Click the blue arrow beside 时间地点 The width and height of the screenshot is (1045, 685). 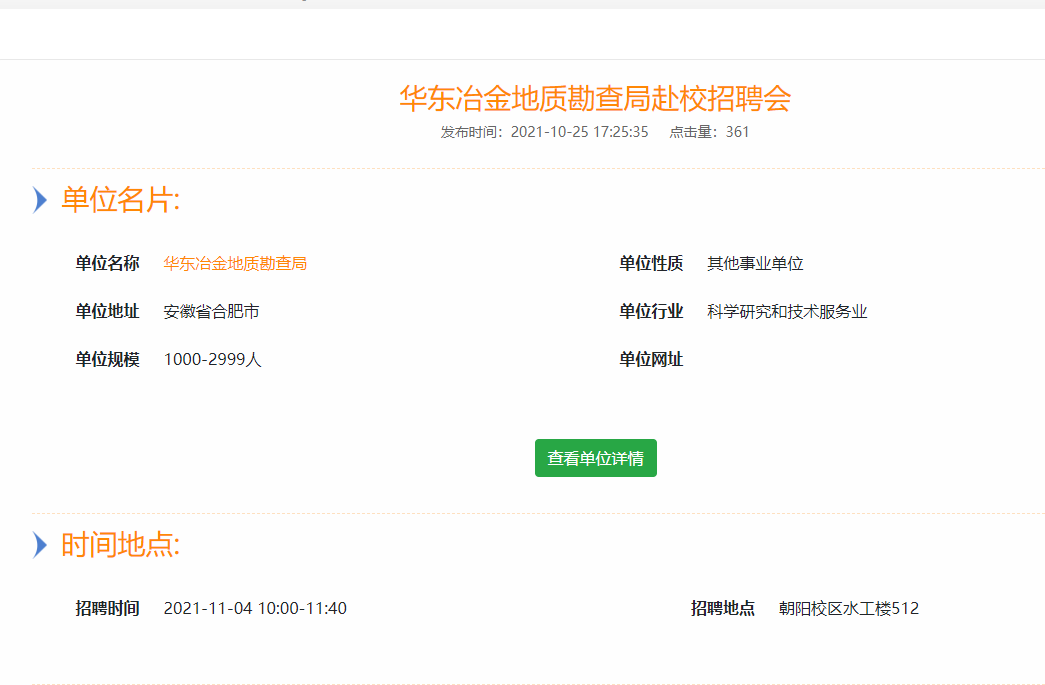pyautogui.click(x=40, y=545)
